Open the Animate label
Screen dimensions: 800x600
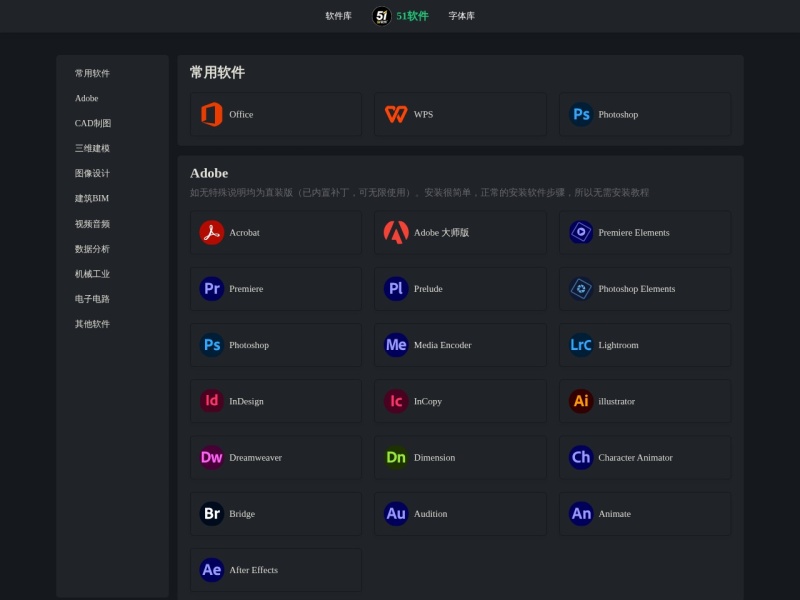(x=615, y=513)
